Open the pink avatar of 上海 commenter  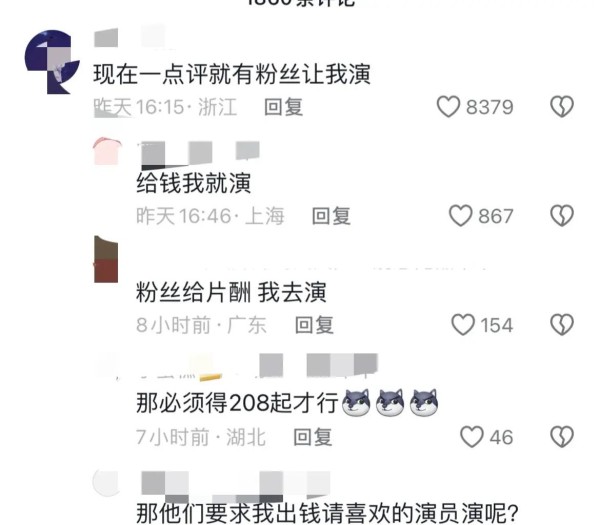click(x=107, y=151)
